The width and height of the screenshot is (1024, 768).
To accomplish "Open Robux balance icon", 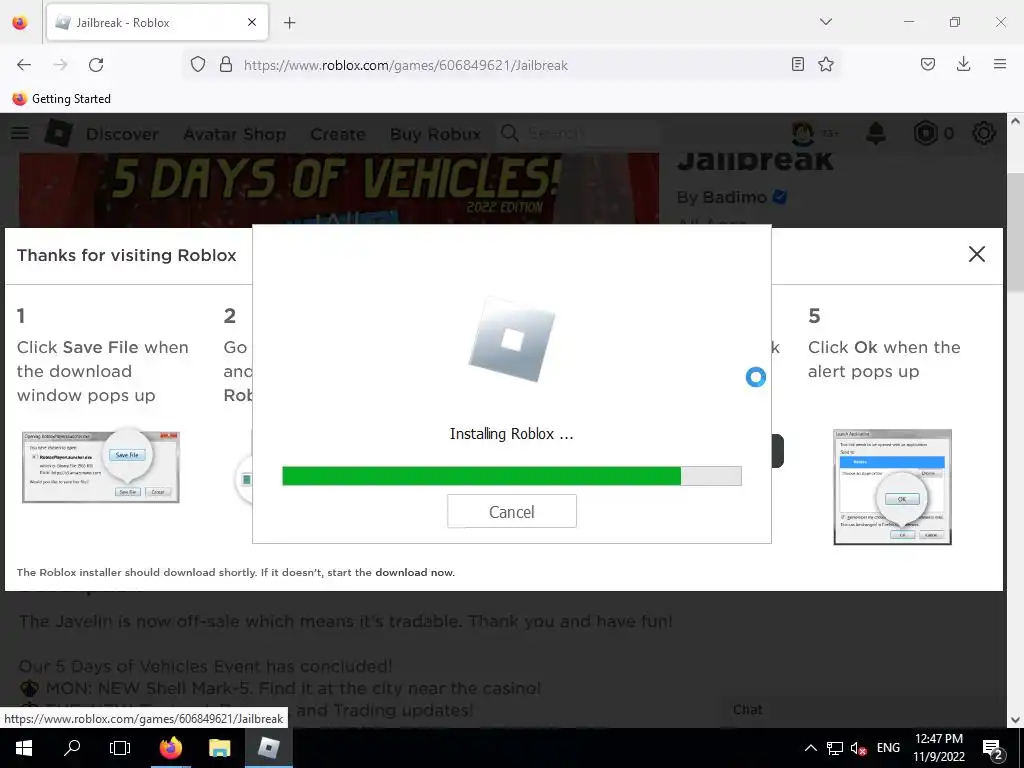I will point(925,133).
